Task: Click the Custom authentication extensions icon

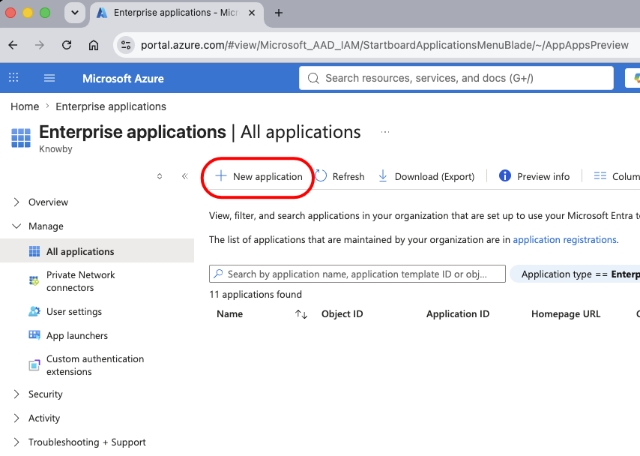Action: [34, 365]
